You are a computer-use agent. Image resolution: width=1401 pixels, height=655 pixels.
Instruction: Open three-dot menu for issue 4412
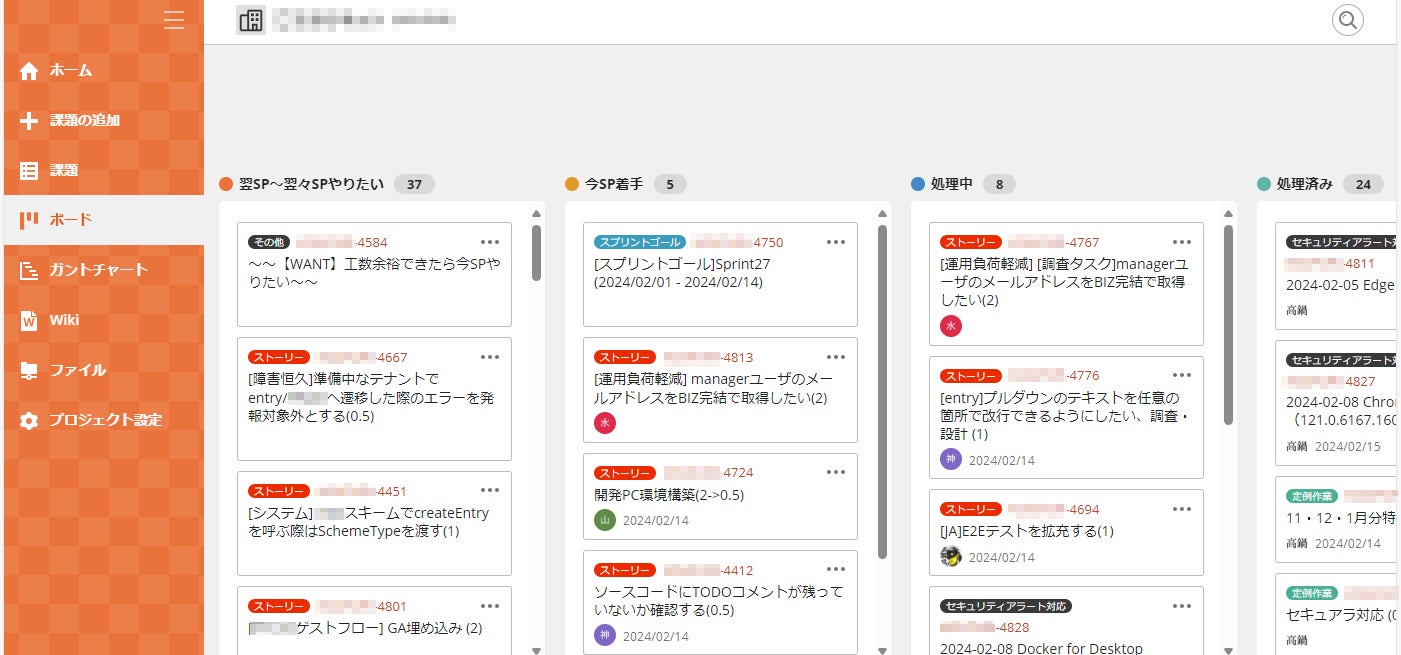coord(836,570)
